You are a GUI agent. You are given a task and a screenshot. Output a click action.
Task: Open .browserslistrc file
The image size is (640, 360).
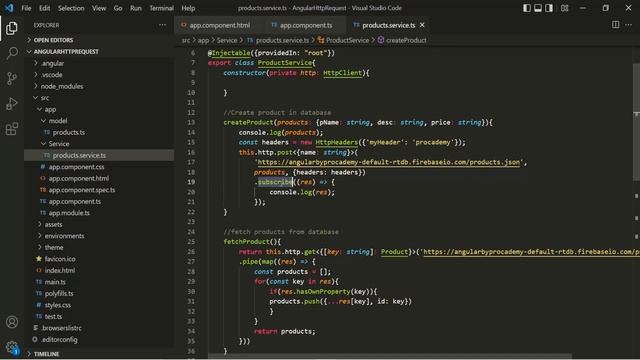click(99, 328)
